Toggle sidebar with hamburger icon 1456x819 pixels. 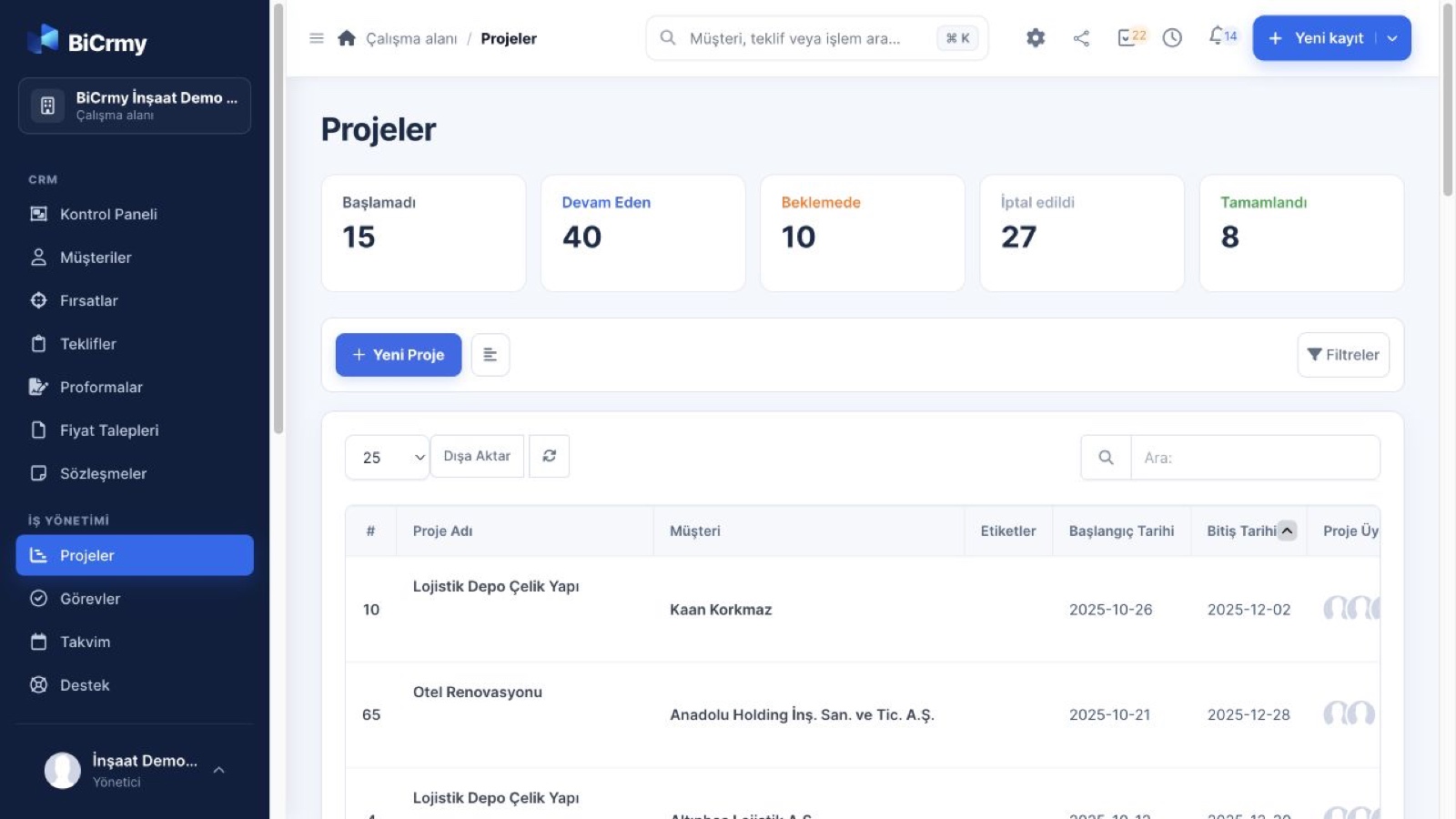tap(317, 38)
